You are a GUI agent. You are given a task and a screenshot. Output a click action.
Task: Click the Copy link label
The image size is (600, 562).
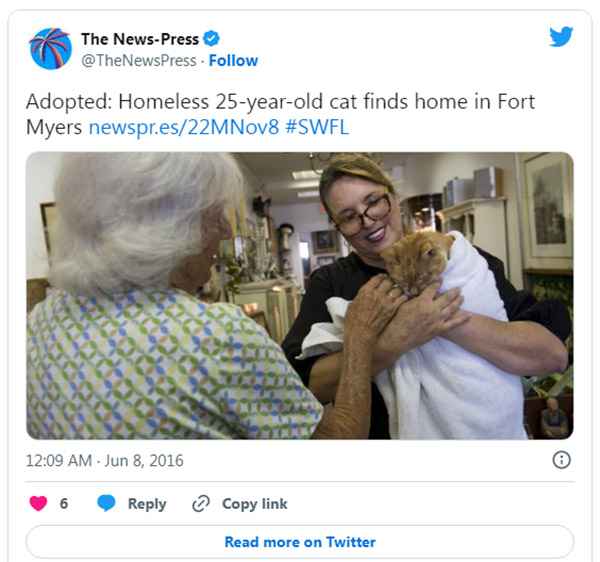click(254, 503)
